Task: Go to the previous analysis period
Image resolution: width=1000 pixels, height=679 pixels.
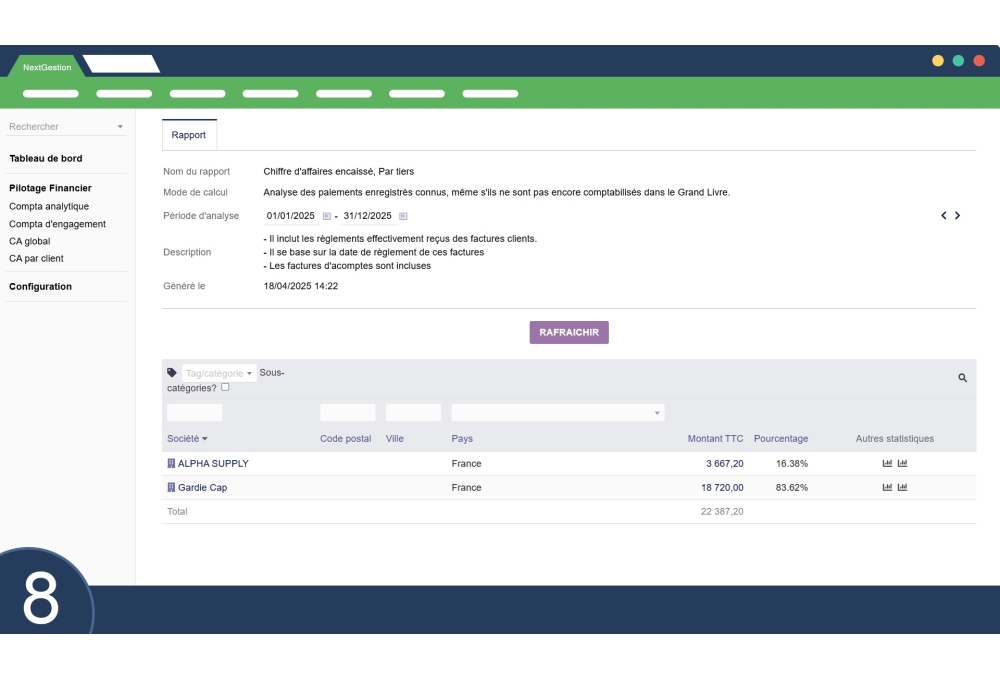Action: 944,215
